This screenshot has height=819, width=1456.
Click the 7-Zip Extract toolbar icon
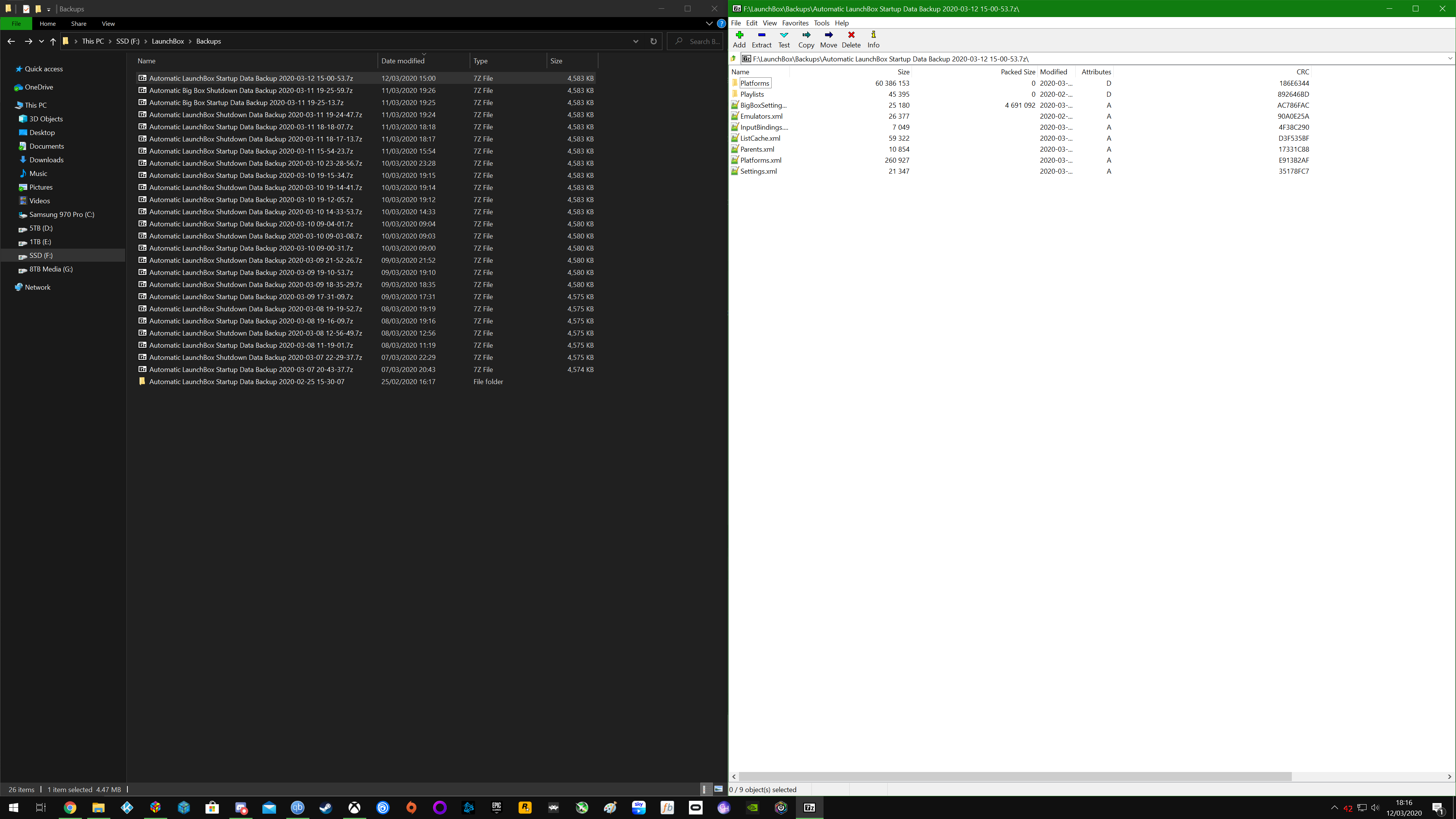pyautogui.click(x=761, y=38)
